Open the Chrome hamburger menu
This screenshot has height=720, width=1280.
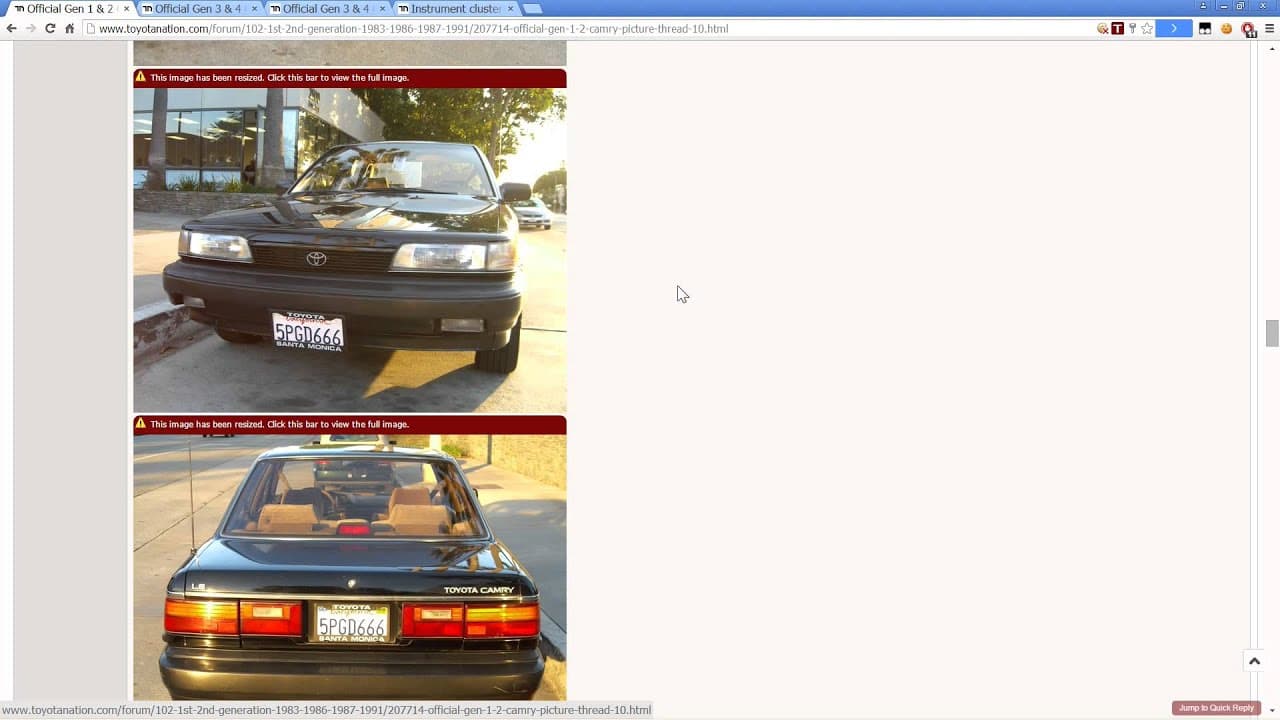(1269, 29)
